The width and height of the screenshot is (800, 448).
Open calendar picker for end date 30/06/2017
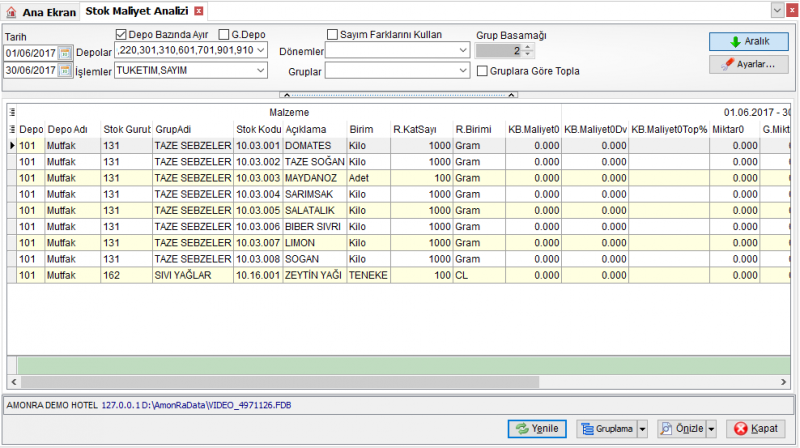[65, 70]
